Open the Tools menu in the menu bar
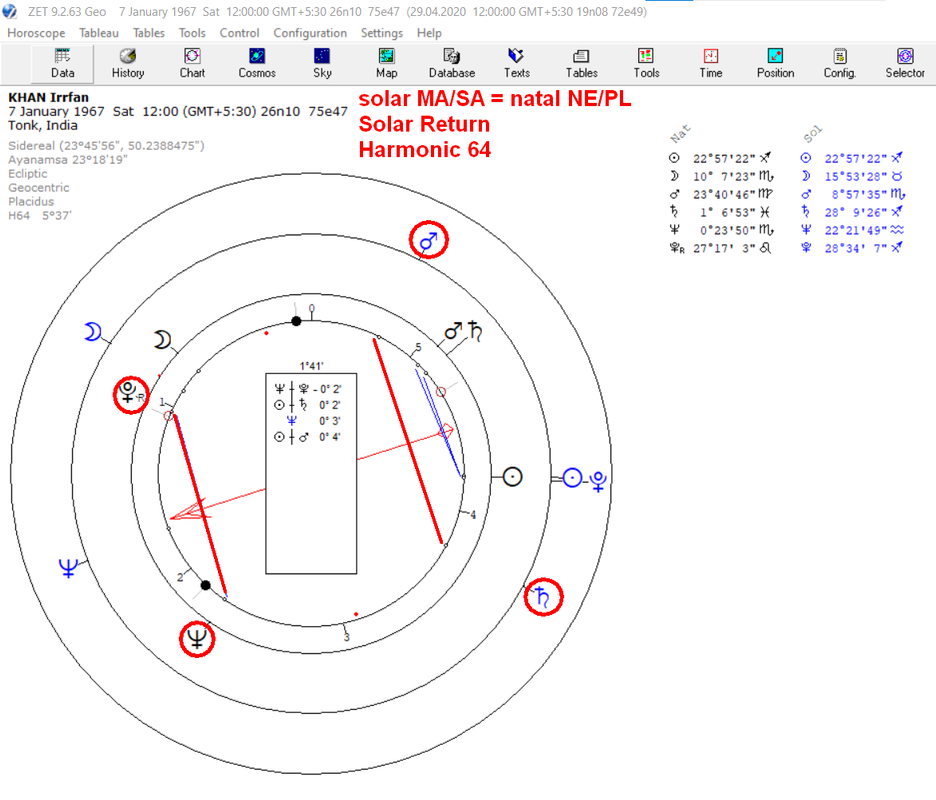Image resolution: width=936 pixels, height=800 pixels. point(192,33)
